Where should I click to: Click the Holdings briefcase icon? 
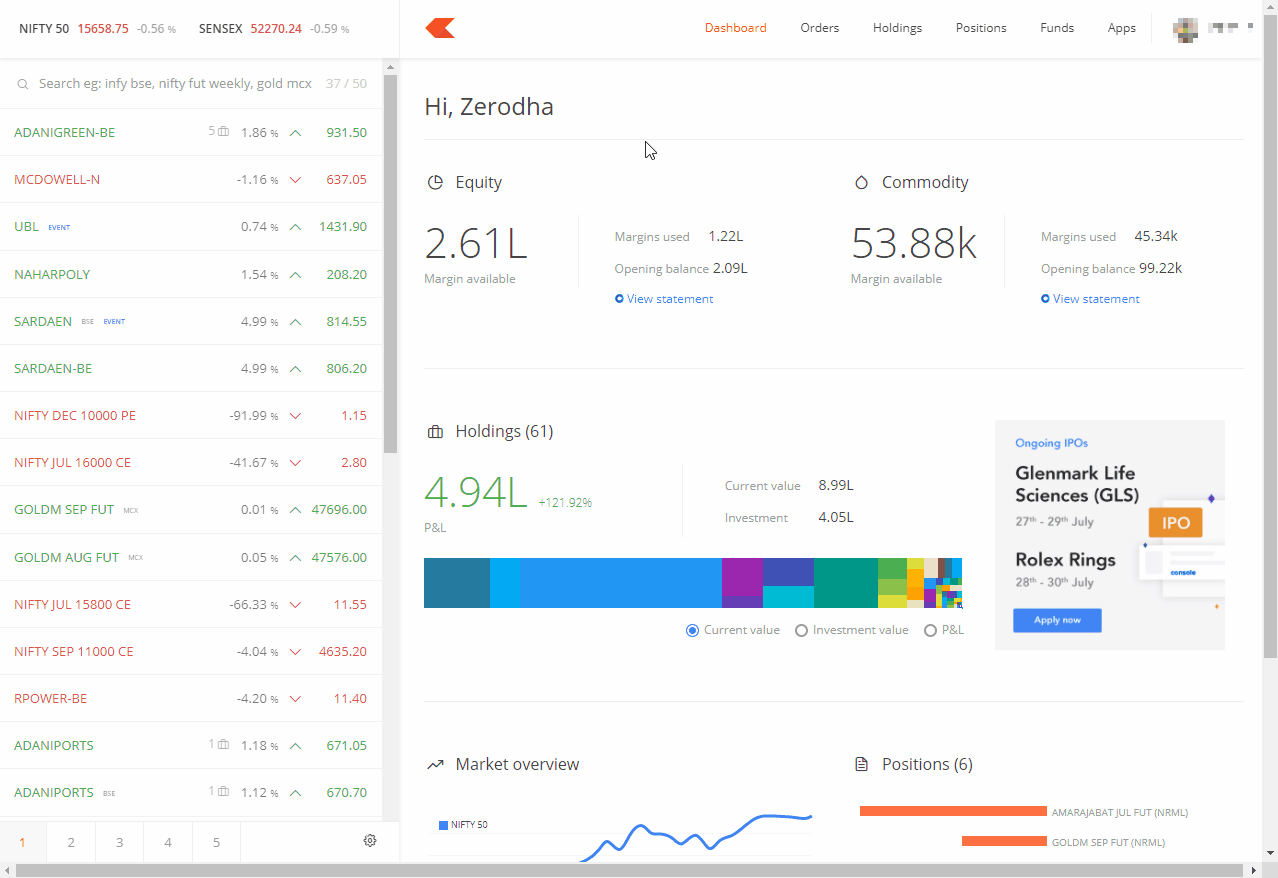[x=435, y=432]
